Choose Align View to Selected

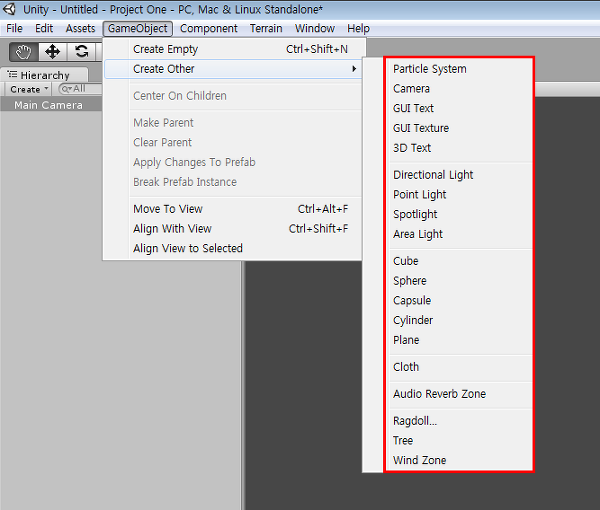coord(233,248)
